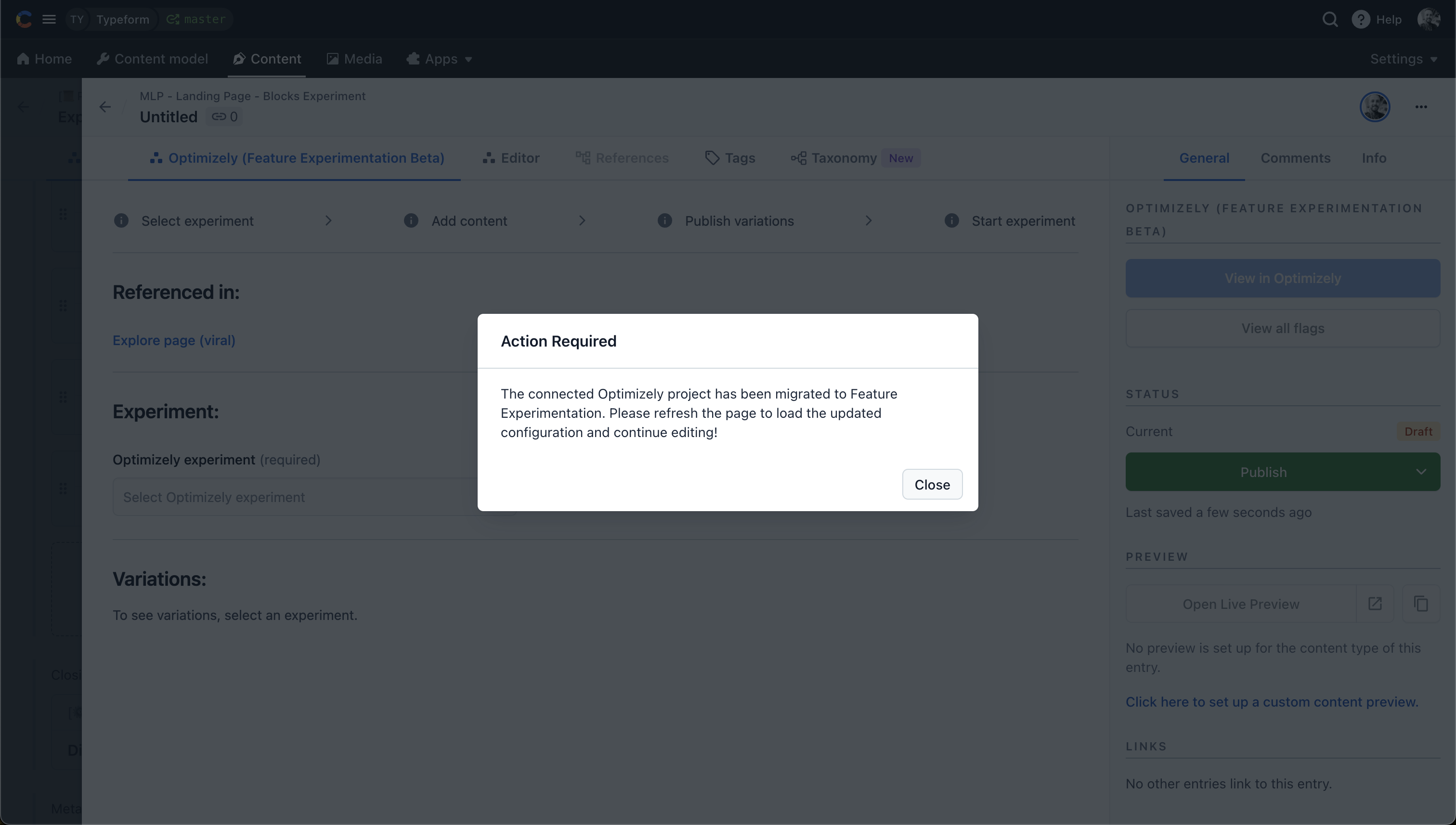
Task: Expand the Publish button dropdown arrow
Action: click(x=1421, y=472)
